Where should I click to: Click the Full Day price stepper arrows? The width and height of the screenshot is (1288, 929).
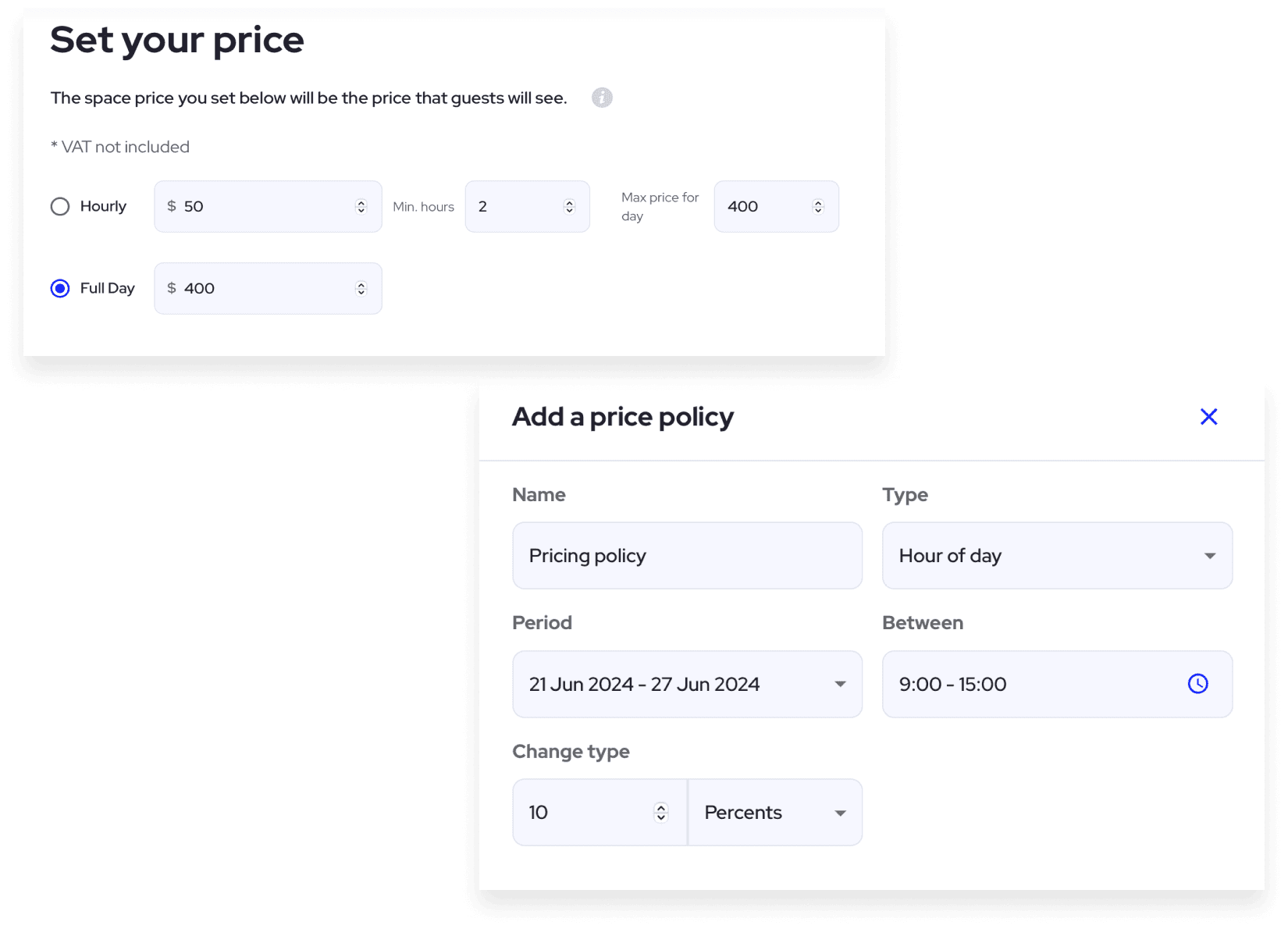[361, 288]
